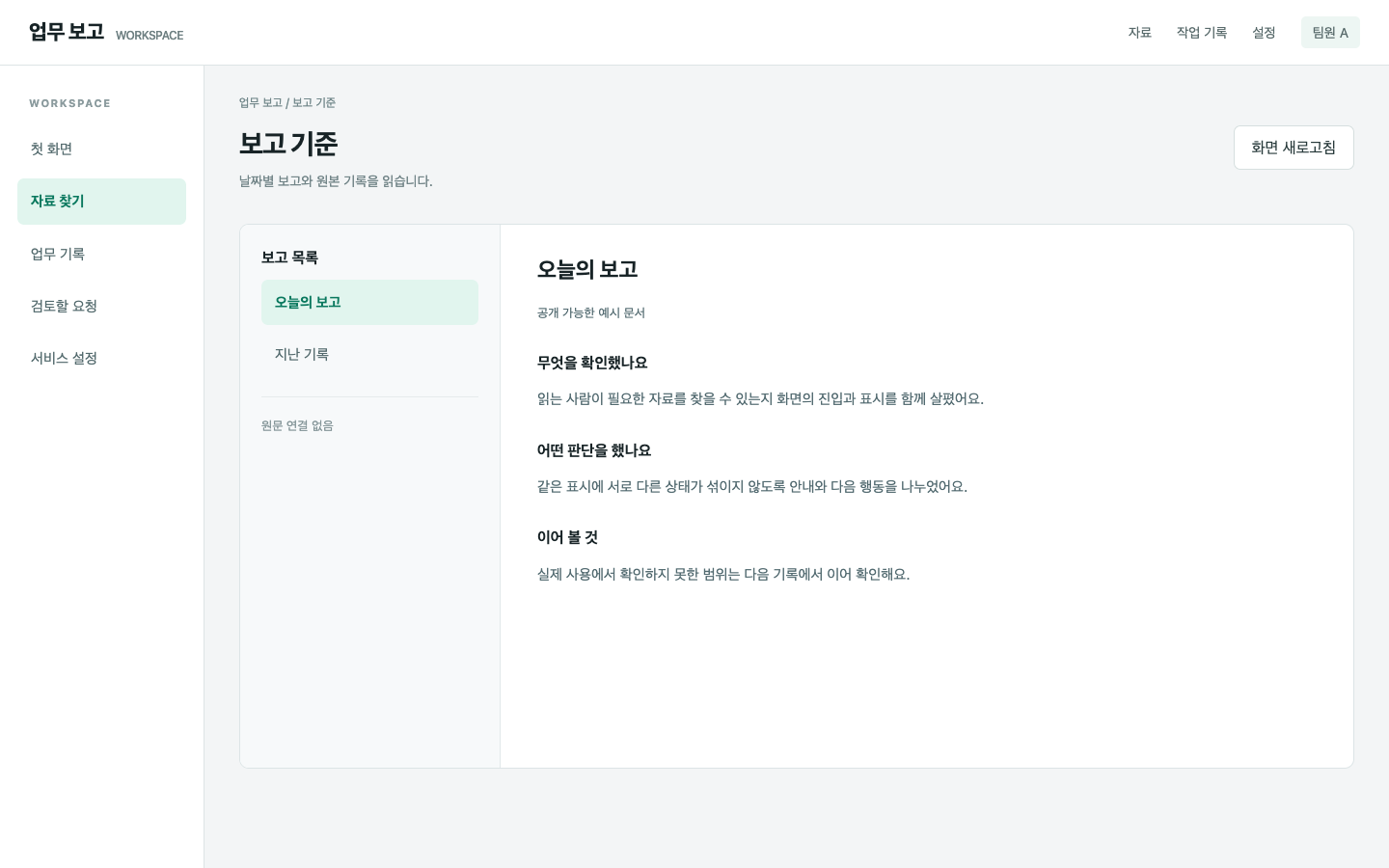Viewport: 1389px width, 868px height.
Task: Open 업무 기록 in the sidebar
Action: [101, 254]
